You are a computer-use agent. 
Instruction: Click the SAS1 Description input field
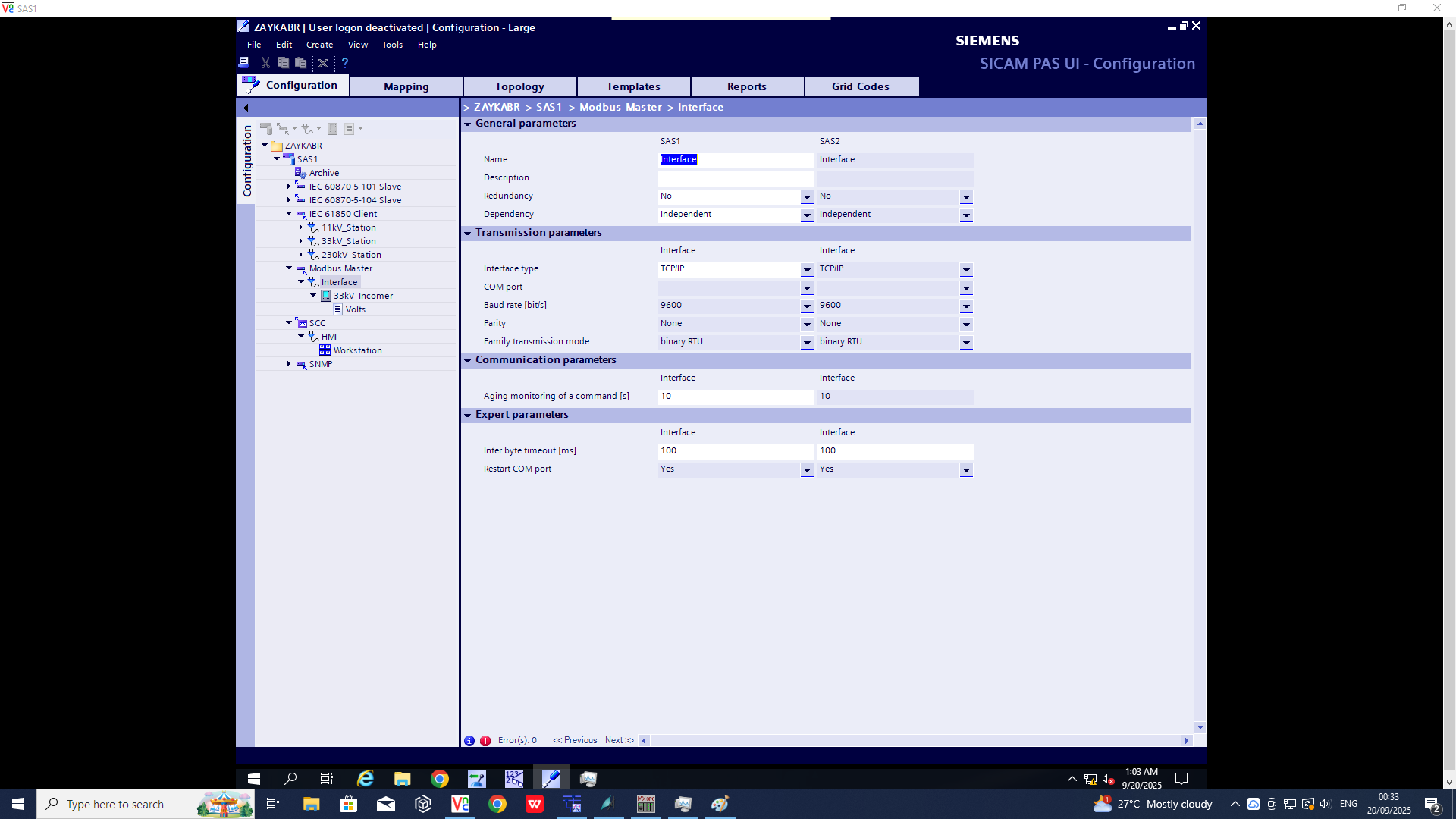tap(735, 178)
